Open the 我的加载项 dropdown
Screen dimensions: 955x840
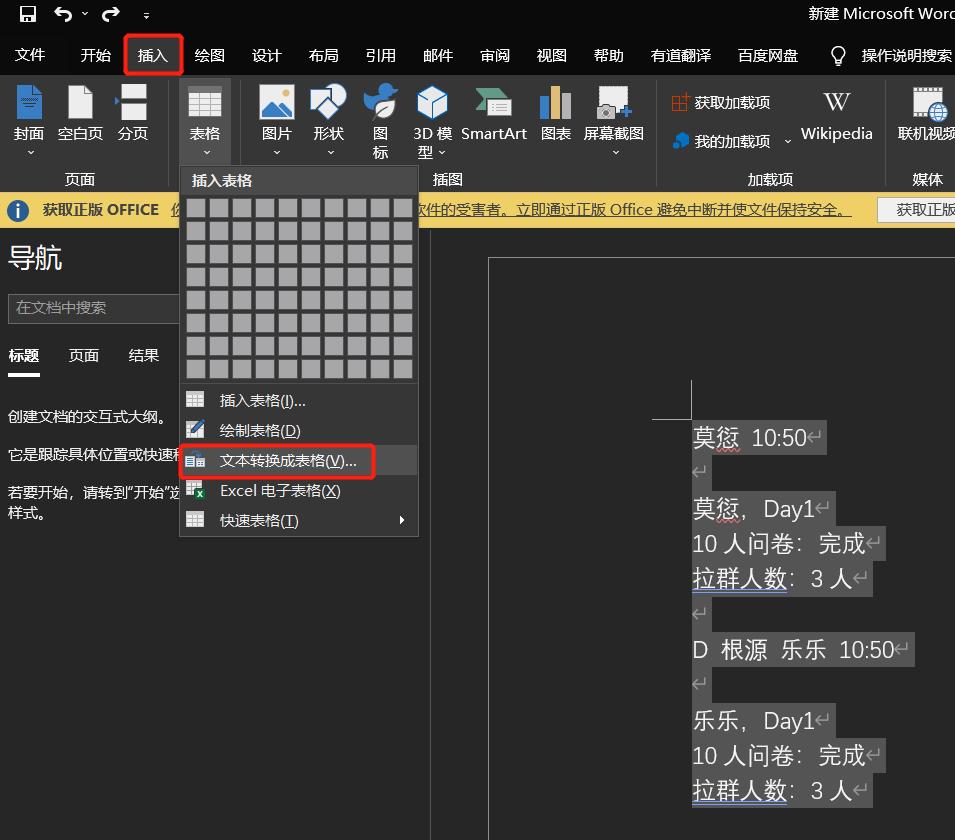[x=720, y=141]
